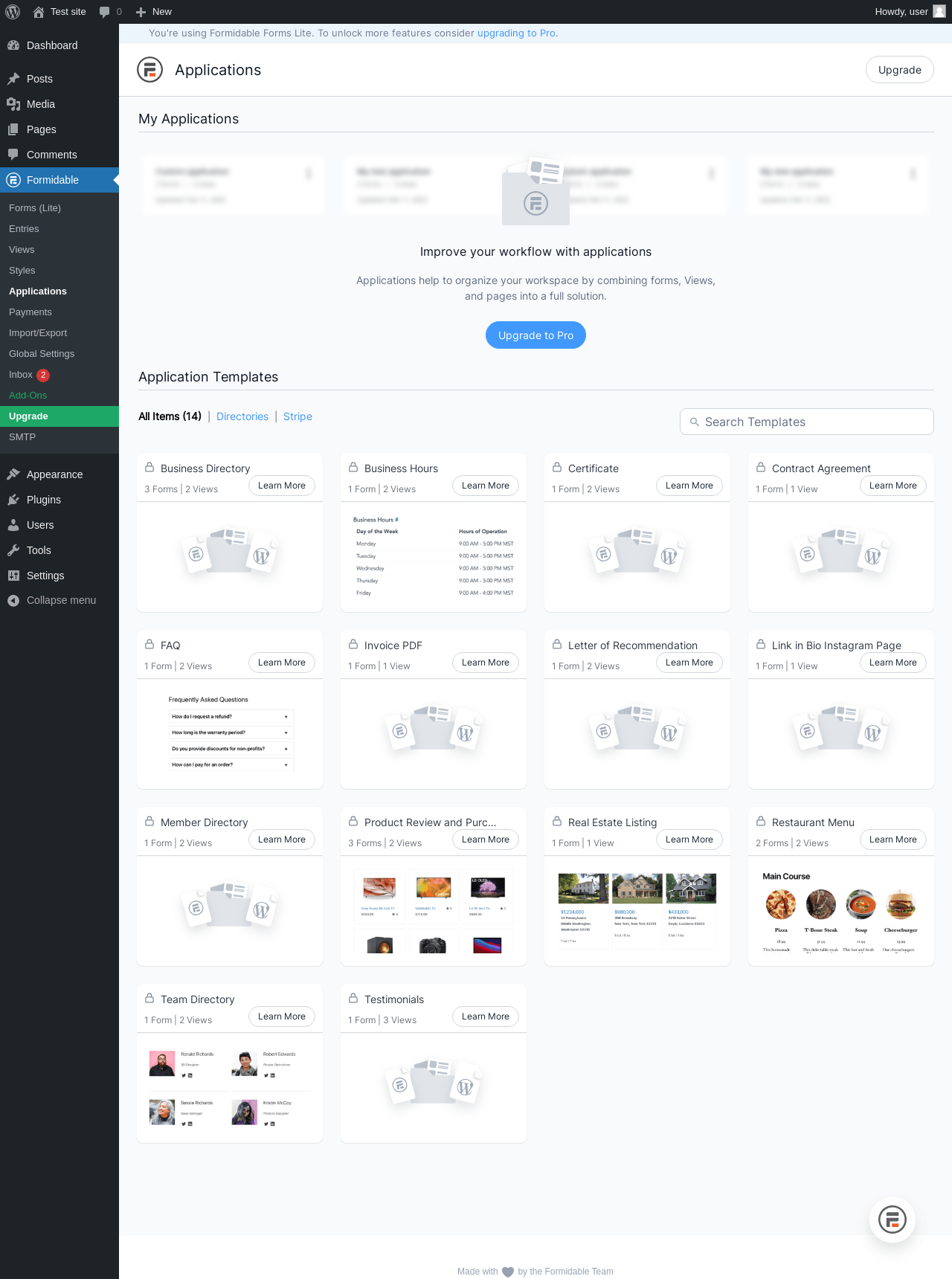Open comments bubble in admin bar

pyautogui.click(x=104, y=12)
